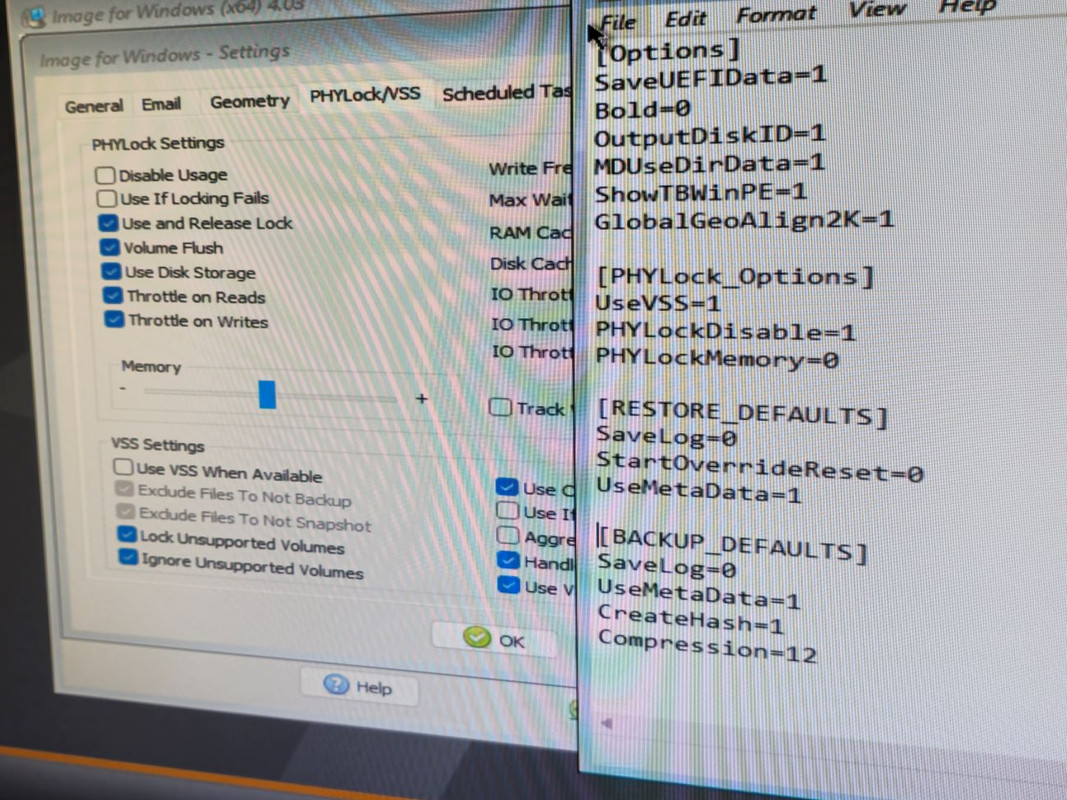Toggle the Exclude Files To Not Backup checkbox
1067x800 pixels.
click(x=124, y=488)
